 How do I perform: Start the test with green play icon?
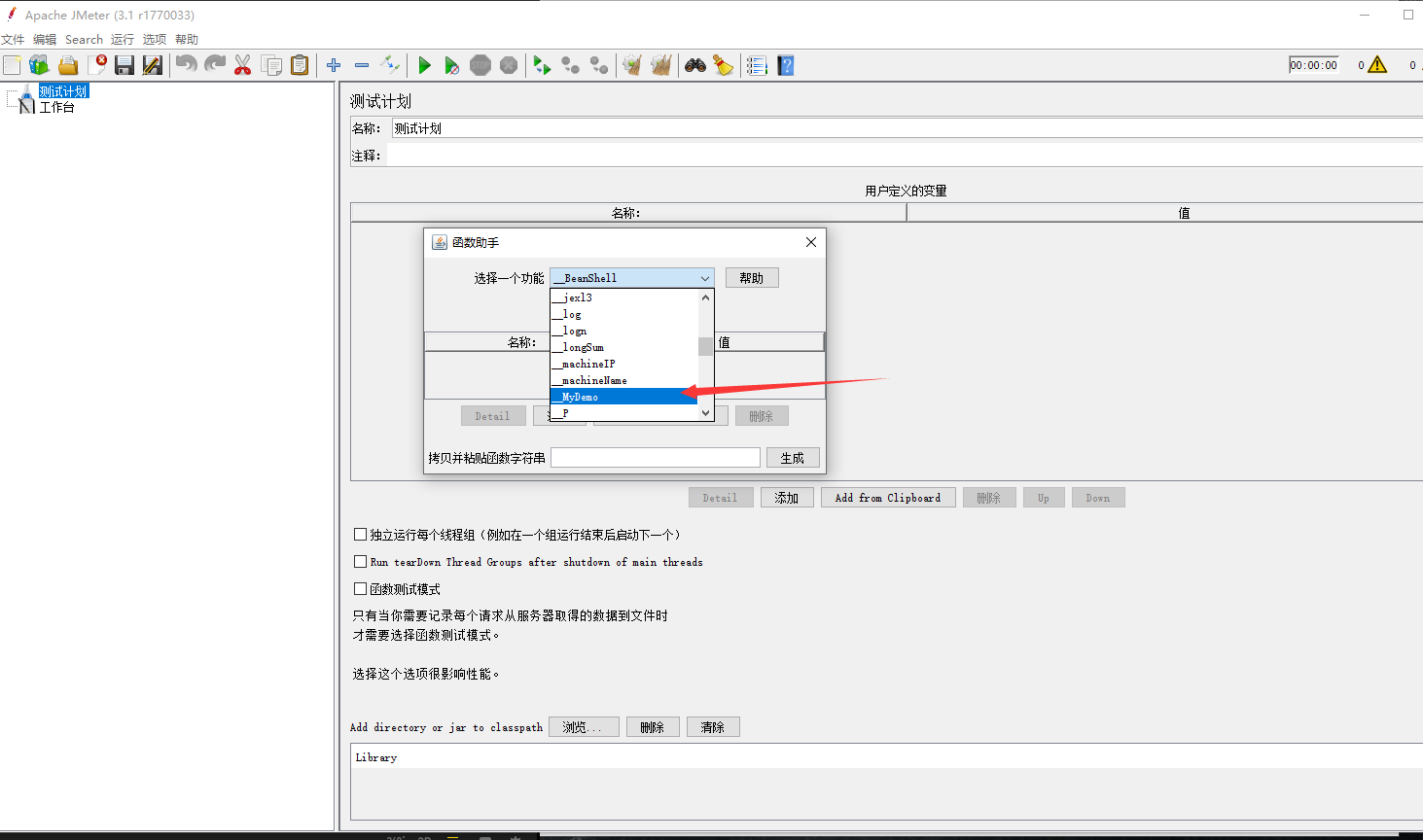[424, 65]
